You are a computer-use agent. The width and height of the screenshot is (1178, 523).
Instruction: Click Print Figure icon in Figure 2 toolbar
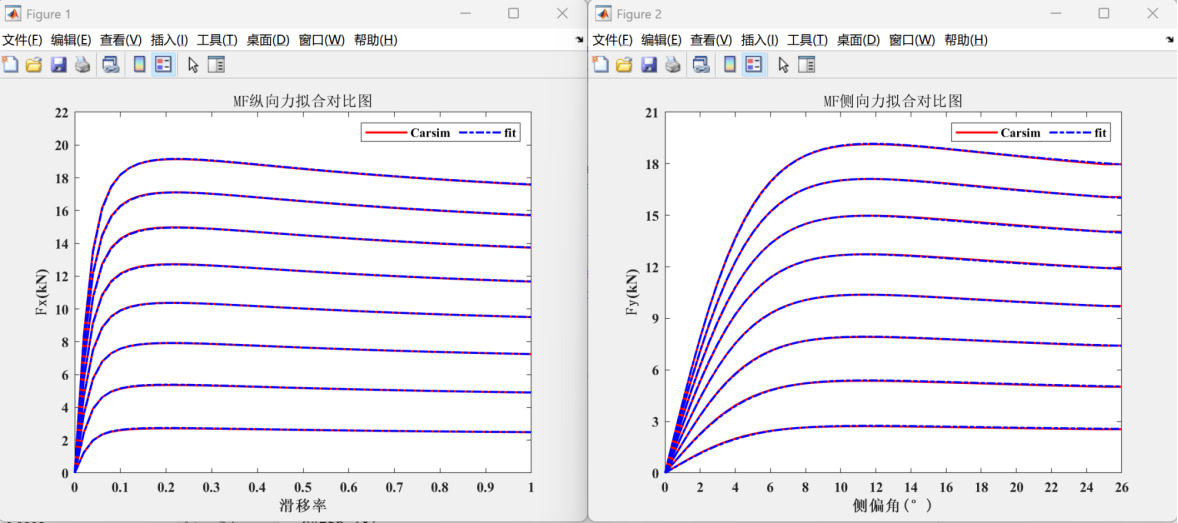click(x=672, y=65)
